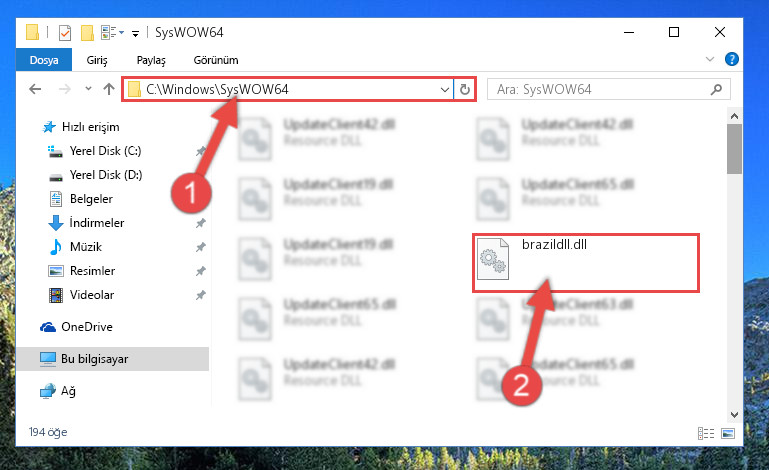Open the Dosya menu tab
Viewport: 769px width, 470px height.
[x=44, y=60]
